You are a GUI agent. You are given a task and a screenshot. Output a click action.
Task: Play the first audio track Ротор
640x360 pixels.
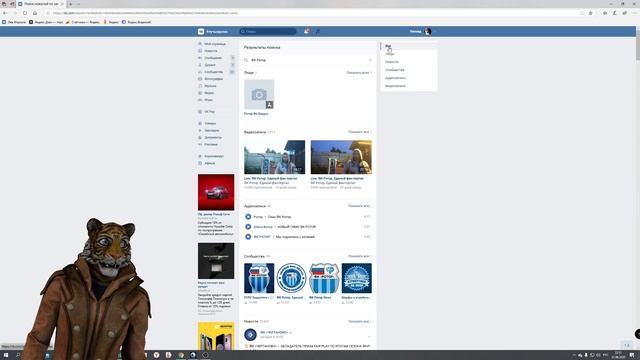click(x=248, y=217)
